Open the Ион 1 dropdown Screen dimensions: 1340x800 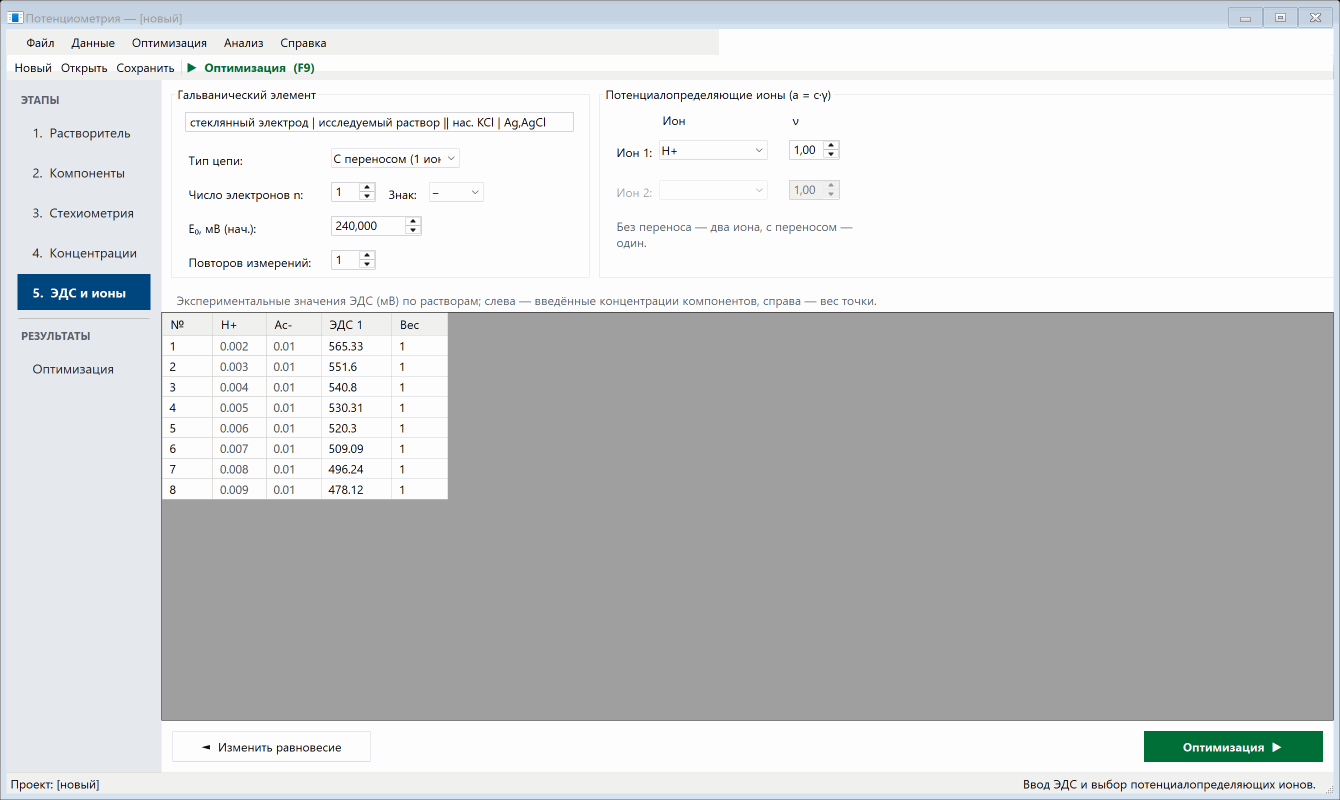(713, 150)
